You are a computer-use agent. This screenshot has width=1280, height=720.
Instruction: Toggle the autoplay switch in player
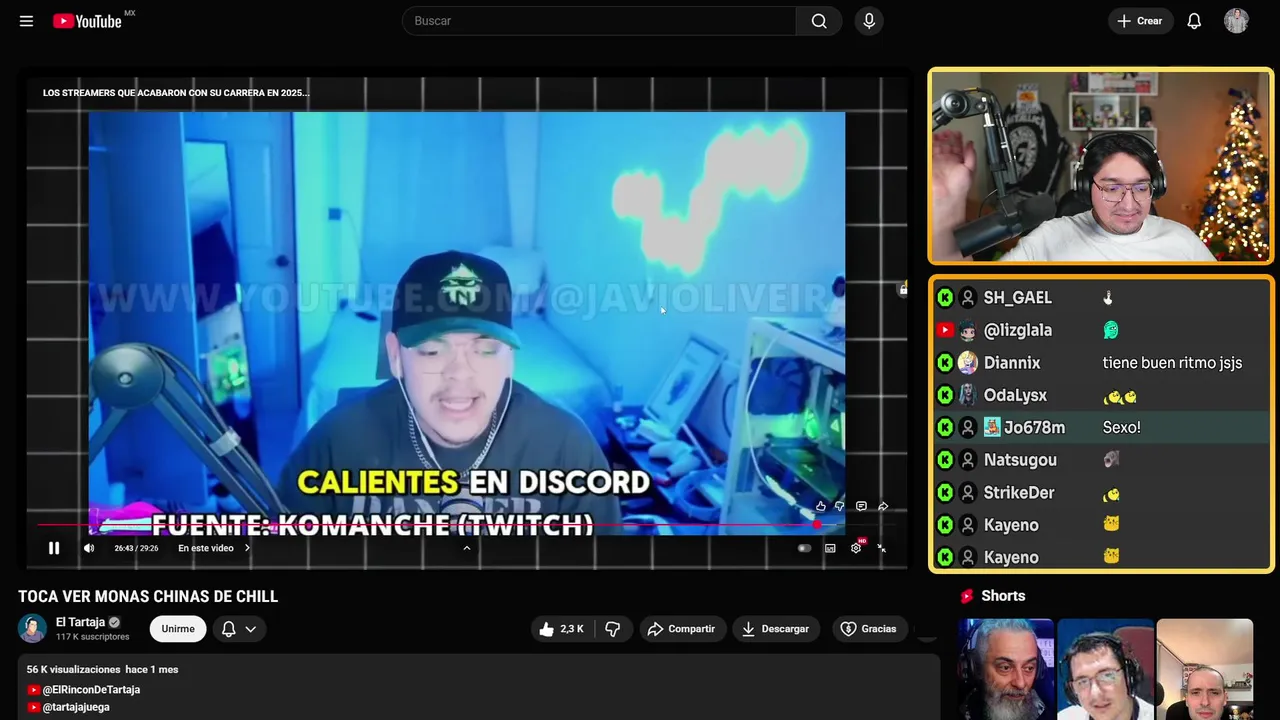804,548
